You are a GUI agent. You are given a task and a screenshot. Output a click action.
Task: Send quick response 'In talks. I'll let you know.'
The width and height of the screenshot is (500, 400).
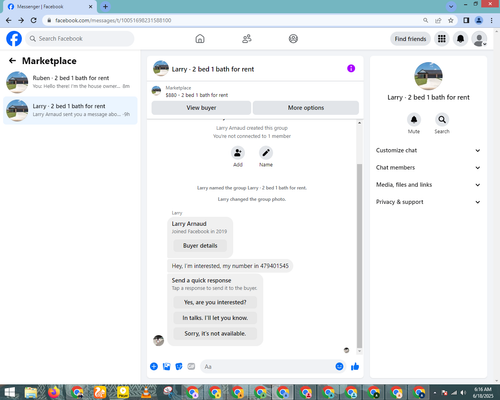click(215, 318)
